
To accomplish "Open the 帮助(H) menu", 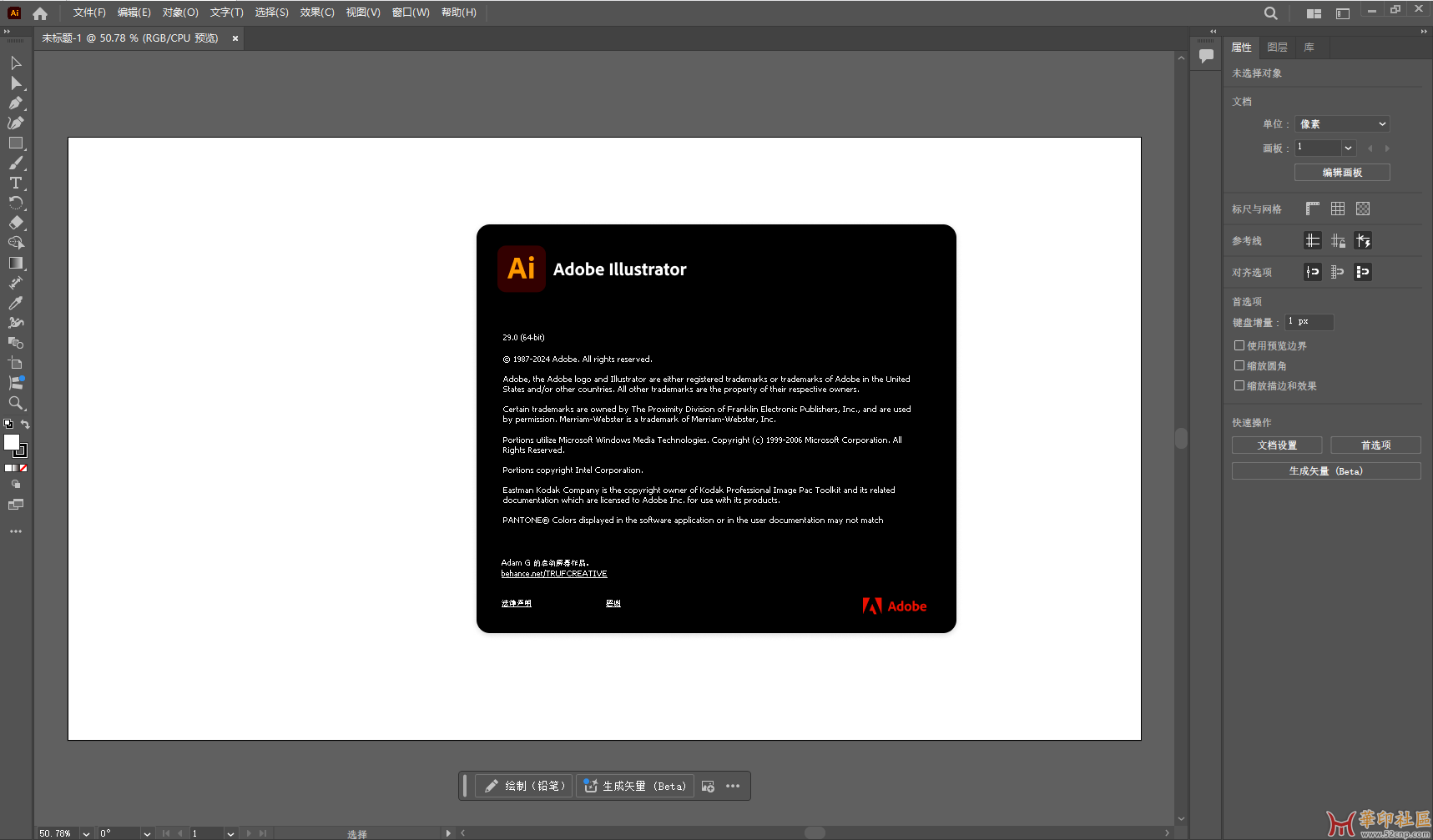I will (x=459, y=13).
